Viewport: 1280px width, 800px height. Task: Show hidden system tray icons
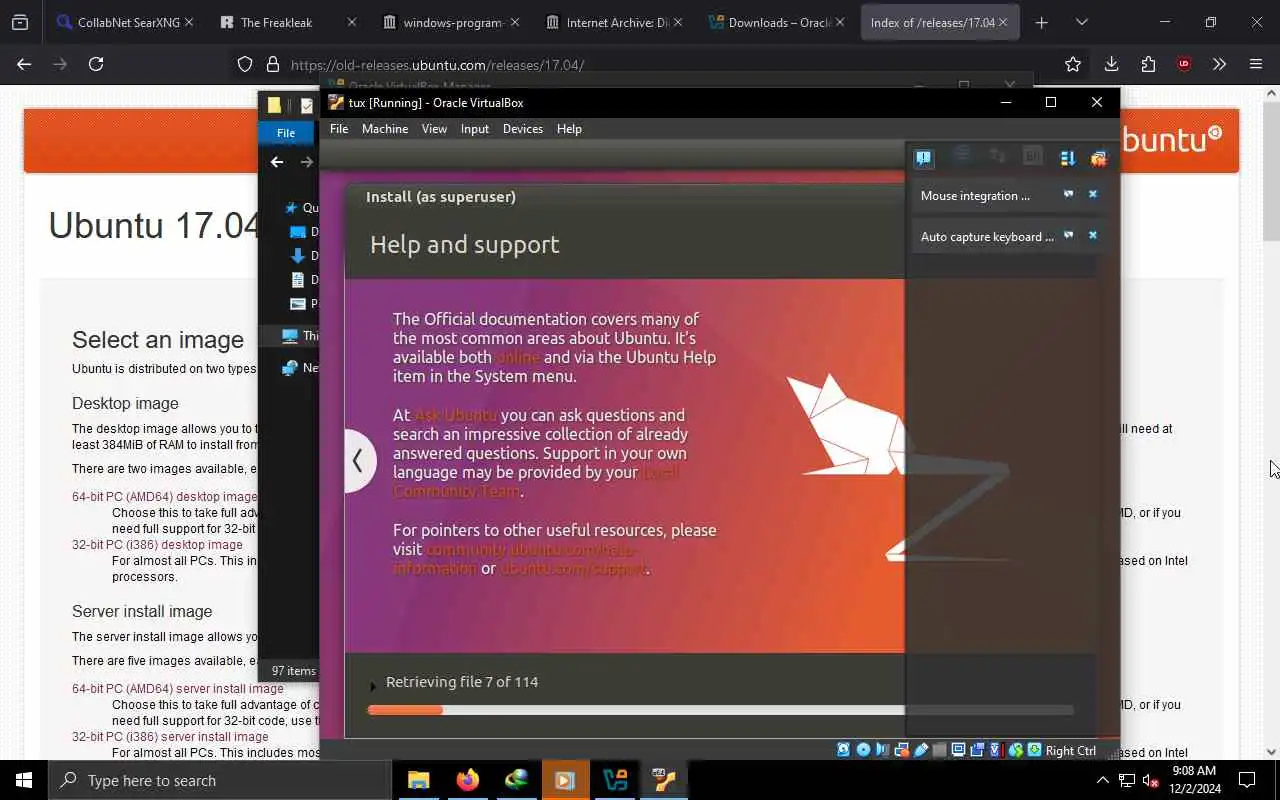[1103, 780]
